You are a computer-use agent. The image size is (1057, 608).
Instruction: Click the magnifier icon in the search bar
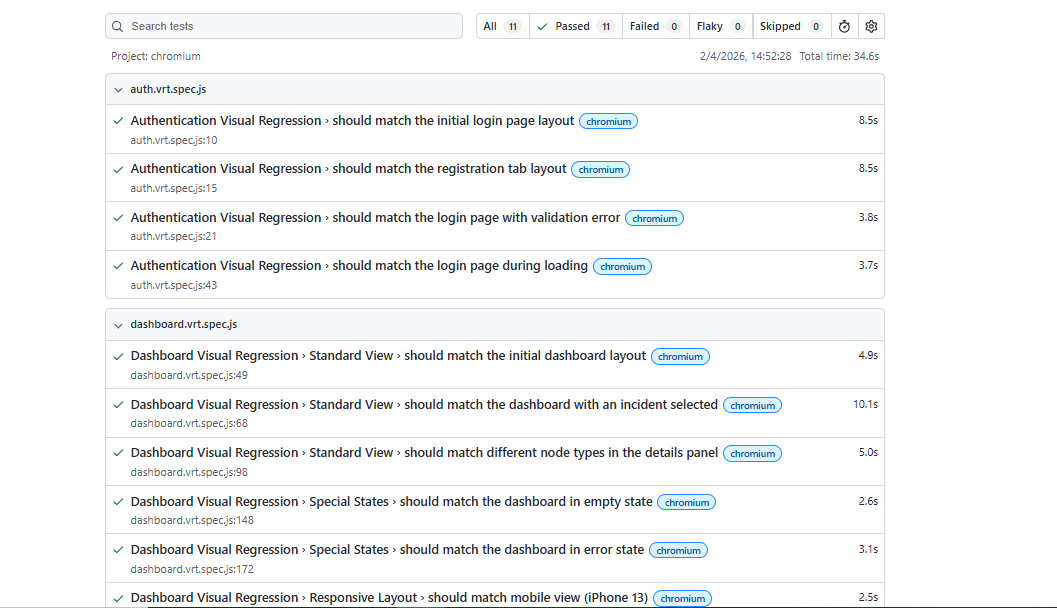117,25
